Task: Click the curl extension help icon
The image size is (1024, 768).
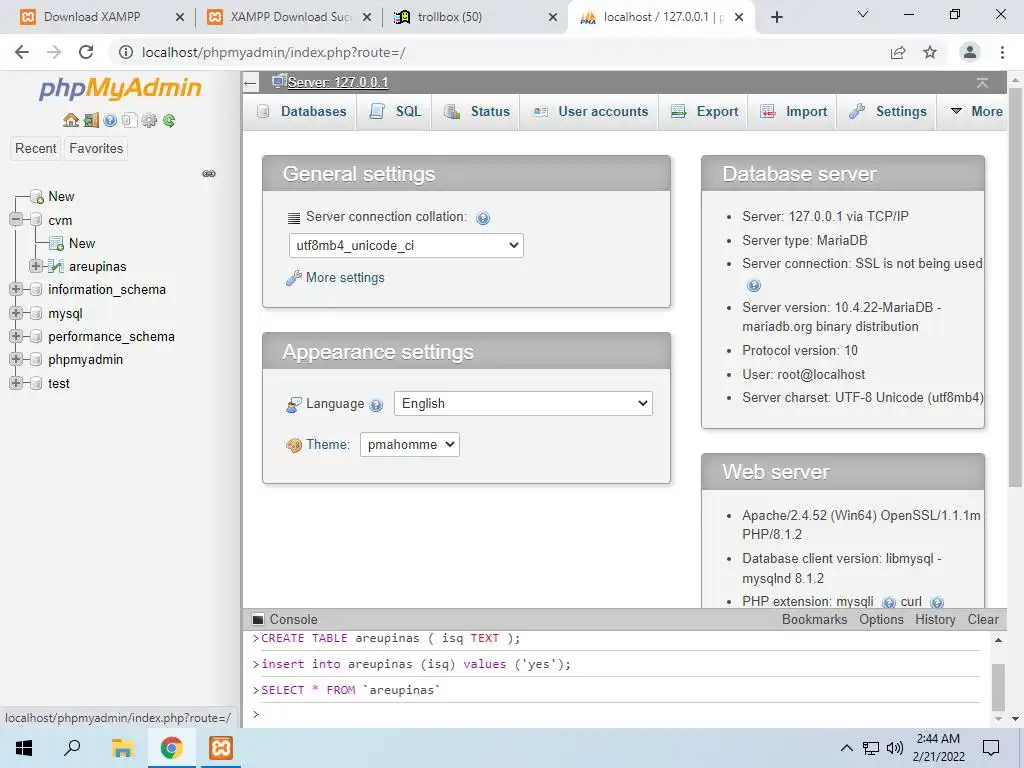Action: (x=937, y=602)
